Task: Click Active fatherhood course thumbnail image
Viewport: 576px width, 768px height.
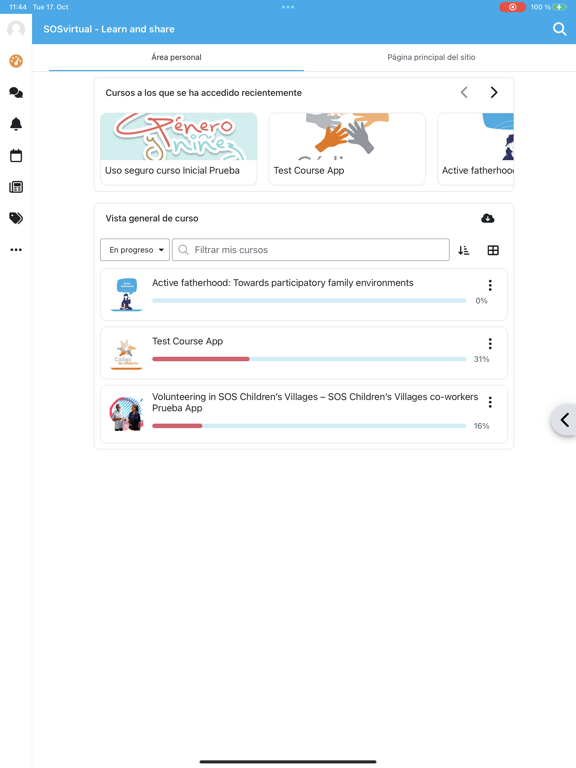Action: pos(126,294)
